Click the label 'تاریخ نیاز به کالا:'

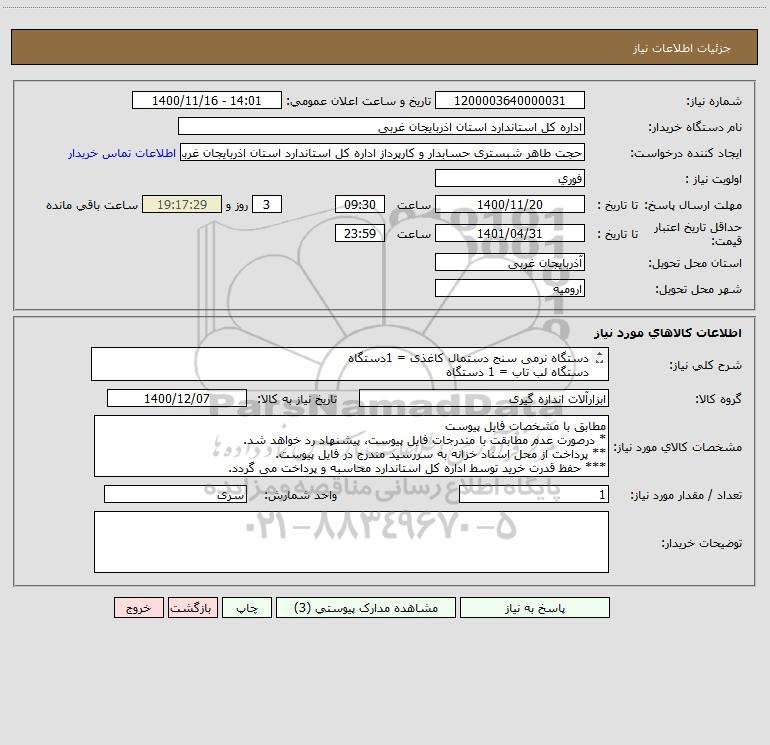coord(297,399)
